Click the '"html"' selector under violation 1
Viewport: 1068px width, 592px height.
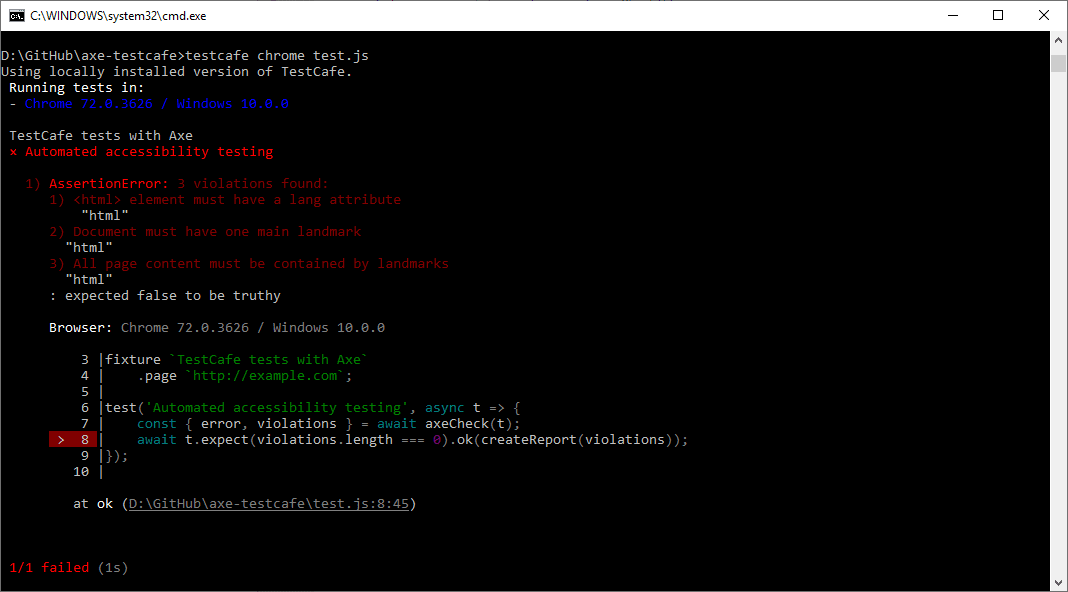point(105,215)
